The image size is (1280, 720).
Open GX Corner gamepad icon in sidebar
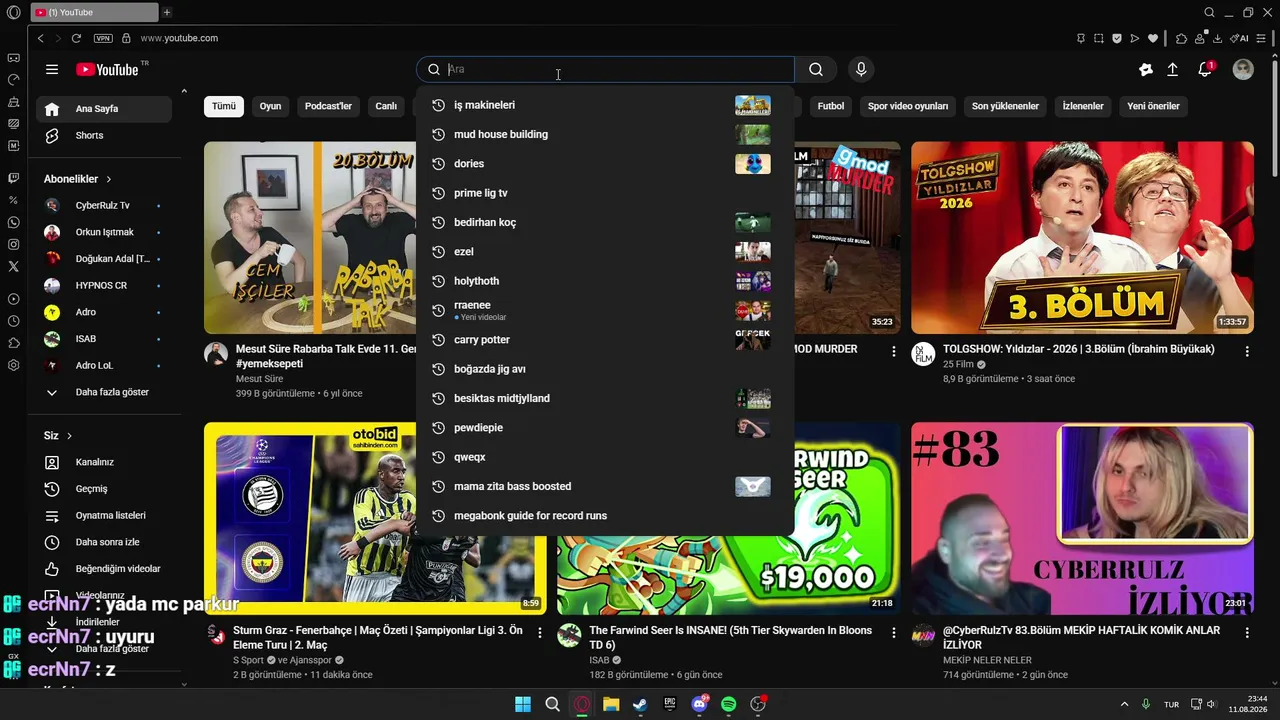(x=13, y=58)
